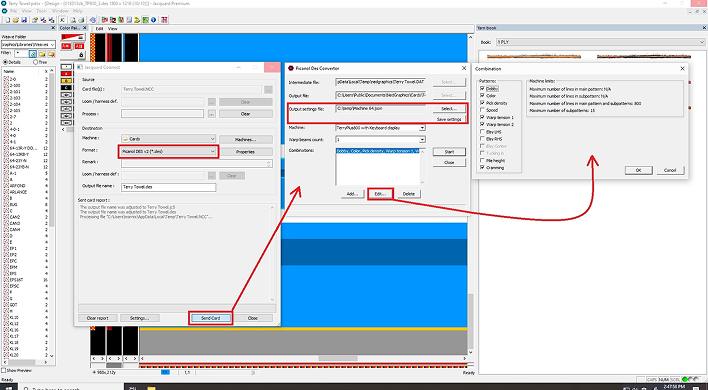The height and width of the screenshot is (390, 708).
Task: Click Edit... button under Combinations list
Action: 381,194
